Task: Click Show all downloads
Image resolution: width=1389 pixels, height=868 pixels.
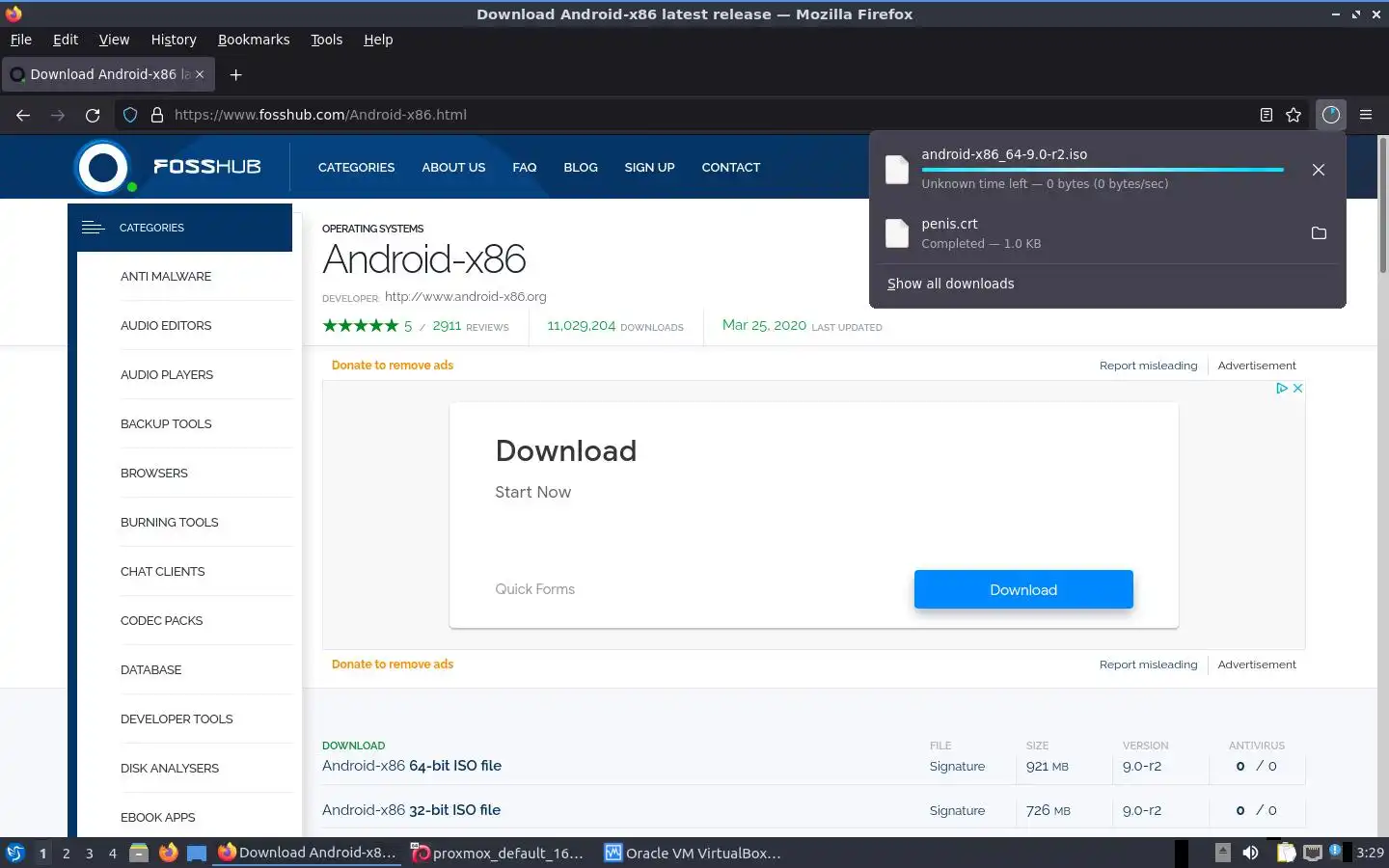Action: 950,284
